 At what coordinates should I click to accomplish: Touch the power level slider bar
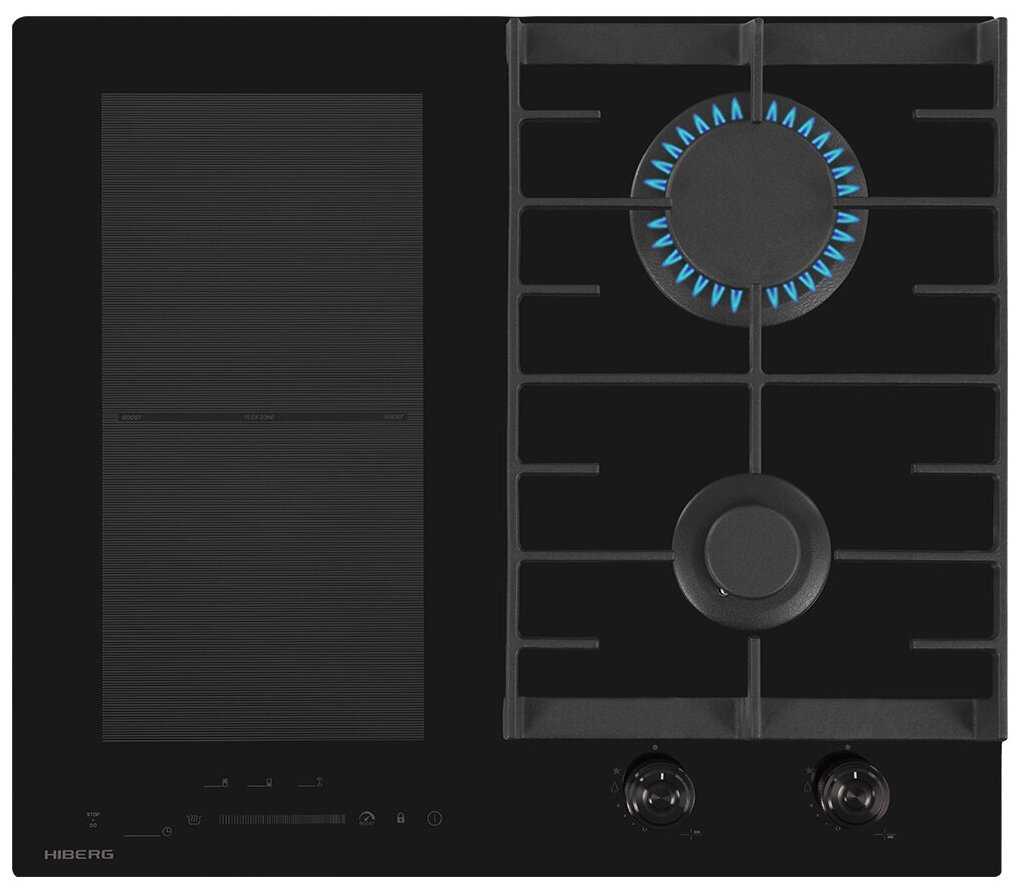[282, 819]
